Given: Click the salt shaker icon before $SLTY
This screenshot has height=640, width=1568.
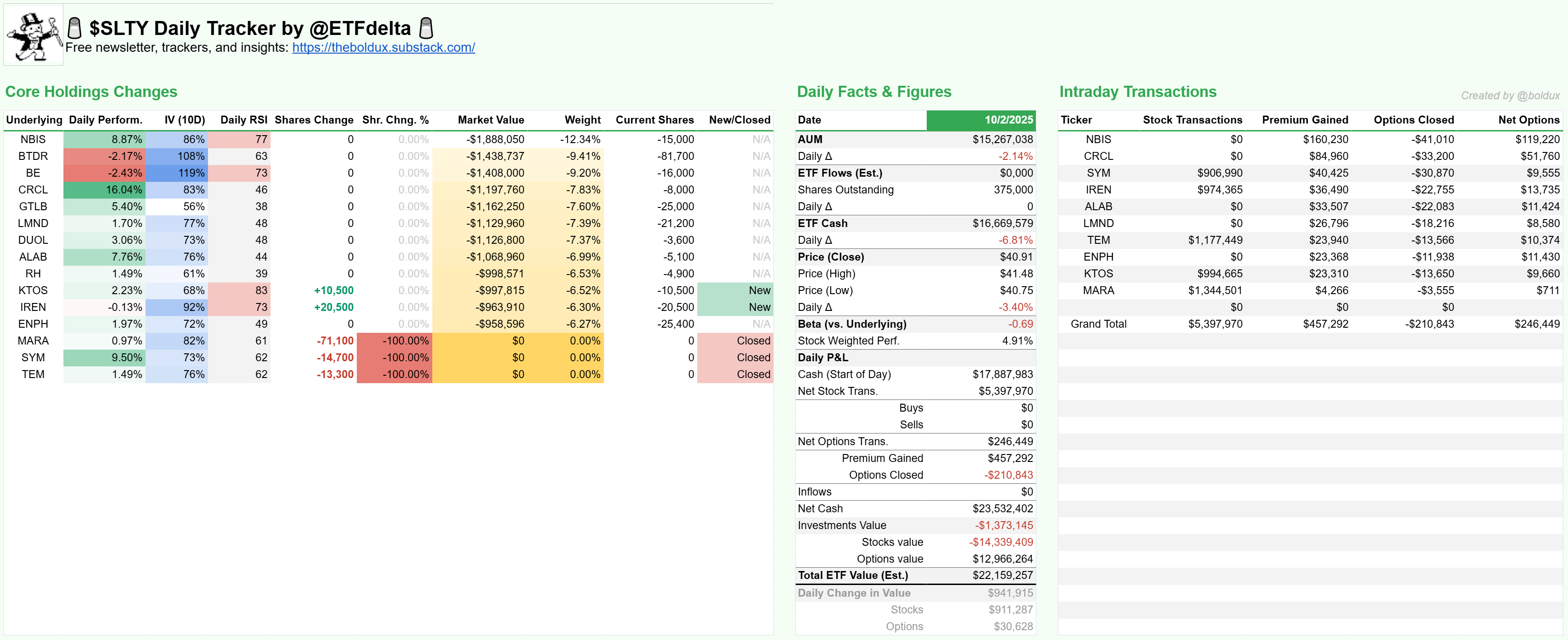Looking at the screenshot, I should pyautogui.click(x=74, y=28).
